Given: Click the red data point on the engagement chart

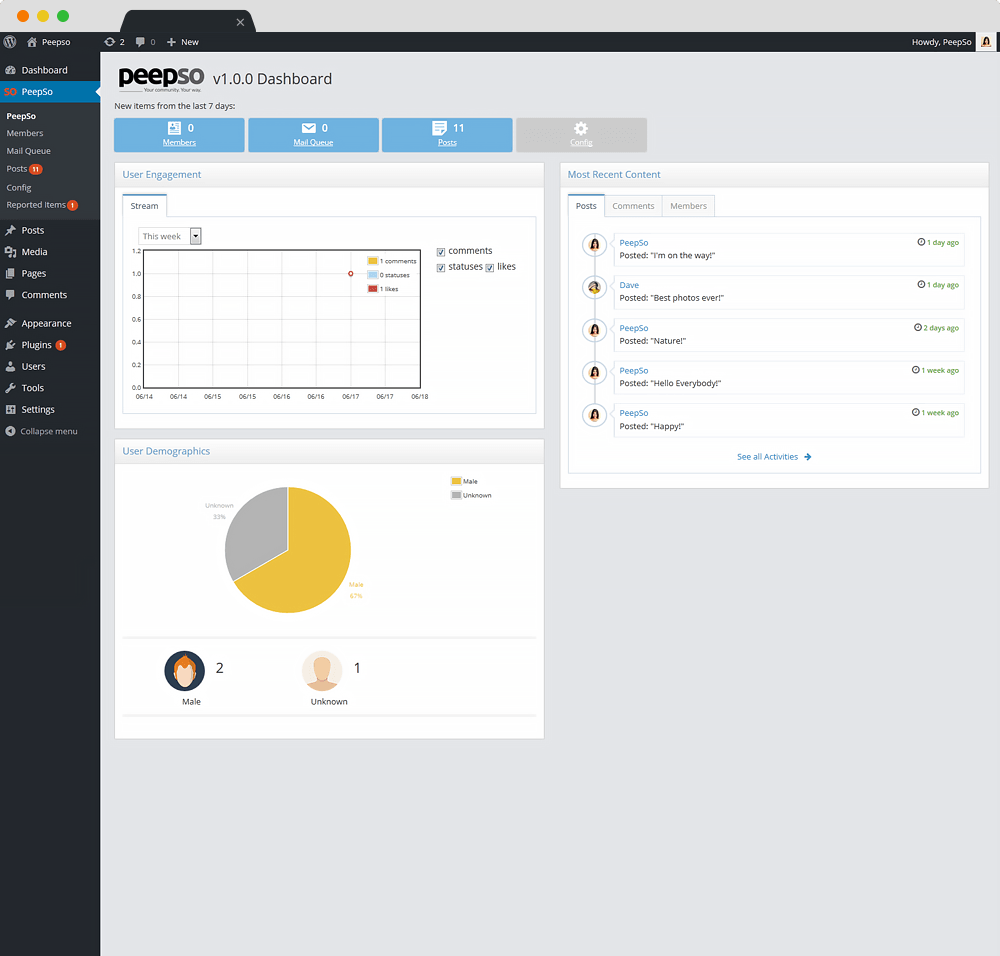Looking at the screenshot, I should click(x=351, y=274).
